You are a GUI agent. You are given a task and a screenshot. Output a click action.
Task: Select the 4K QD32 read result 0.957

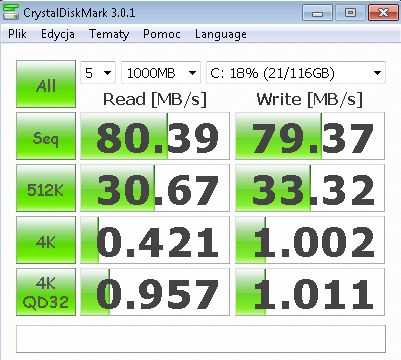155,292
